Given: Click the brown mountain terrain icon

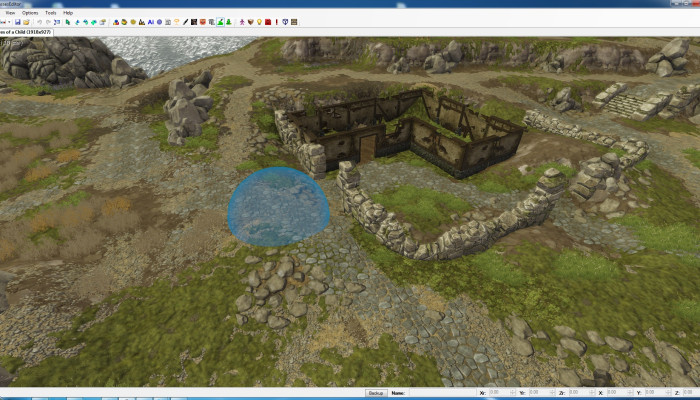Looking at the screenshot, I should point(142,22).
